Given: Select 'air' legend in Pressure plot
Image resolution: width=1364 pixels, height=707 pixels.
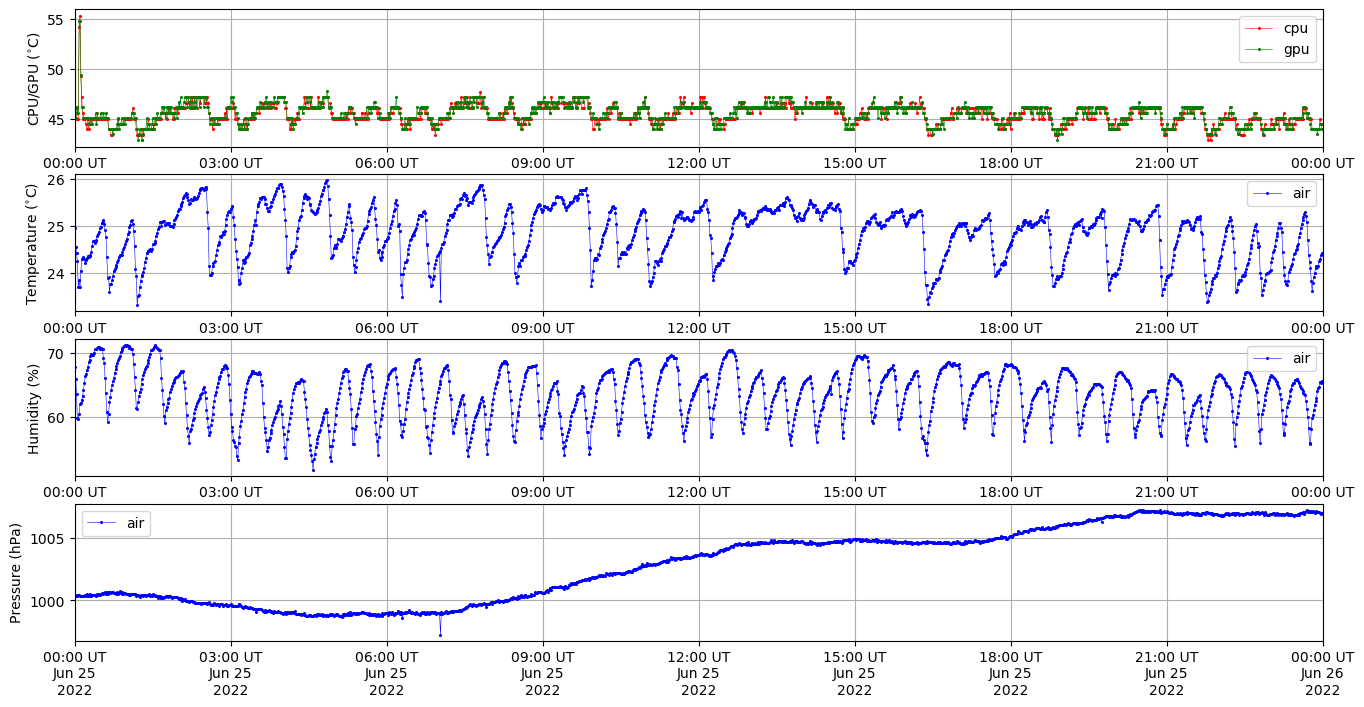Looking at the screenshot, I should click(x=116, y=523).
